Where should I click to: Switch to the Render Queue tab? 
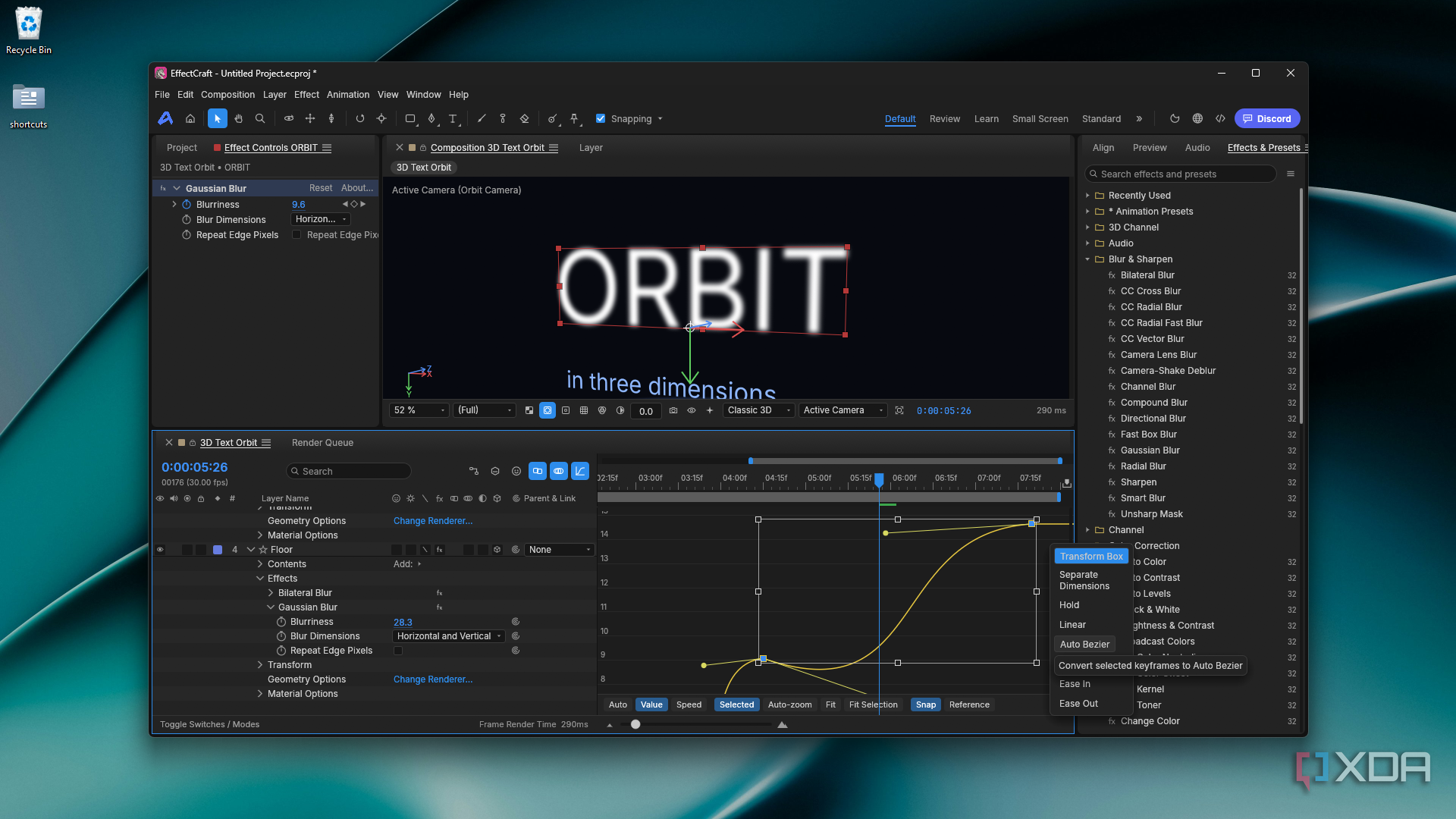(x=322, y=443)
